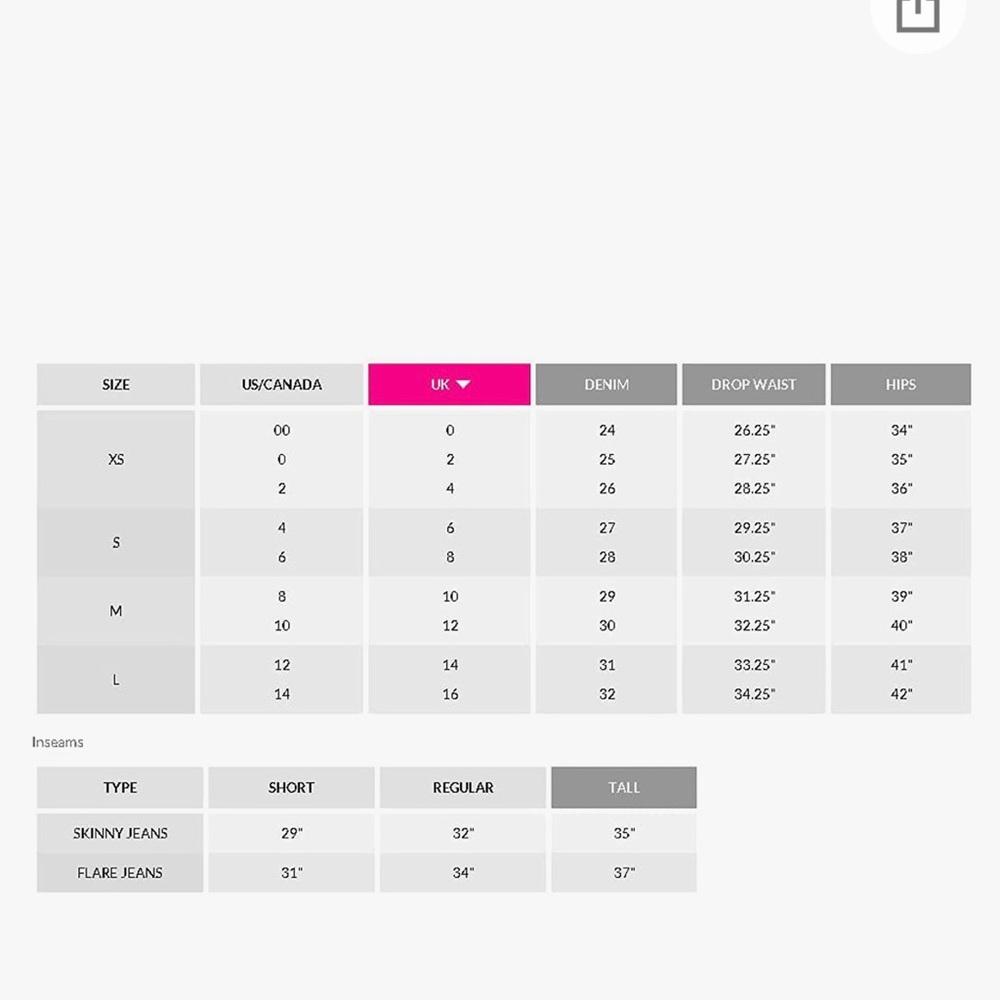Image resolution: width=1000 pixels, height=1000 pixels.
Task: Click the TYPE inseam header
Action: pyautogui.click(x=120, y=787)
